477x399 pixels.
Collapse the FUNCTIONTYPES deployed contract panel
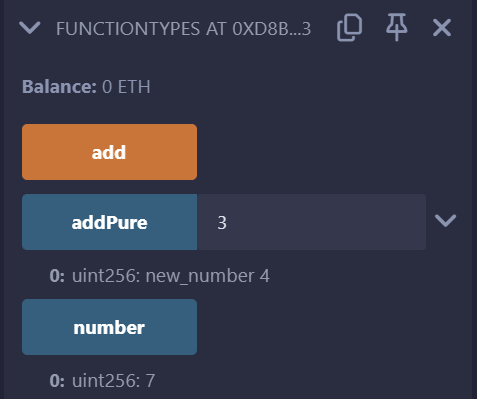[30, 28]
